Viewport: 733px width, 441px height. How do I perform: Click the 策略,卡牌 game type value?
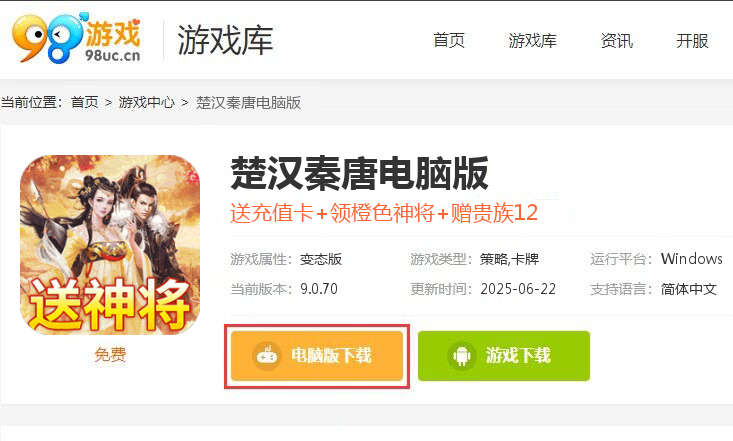pyautogui.click(x=509, y=259)
